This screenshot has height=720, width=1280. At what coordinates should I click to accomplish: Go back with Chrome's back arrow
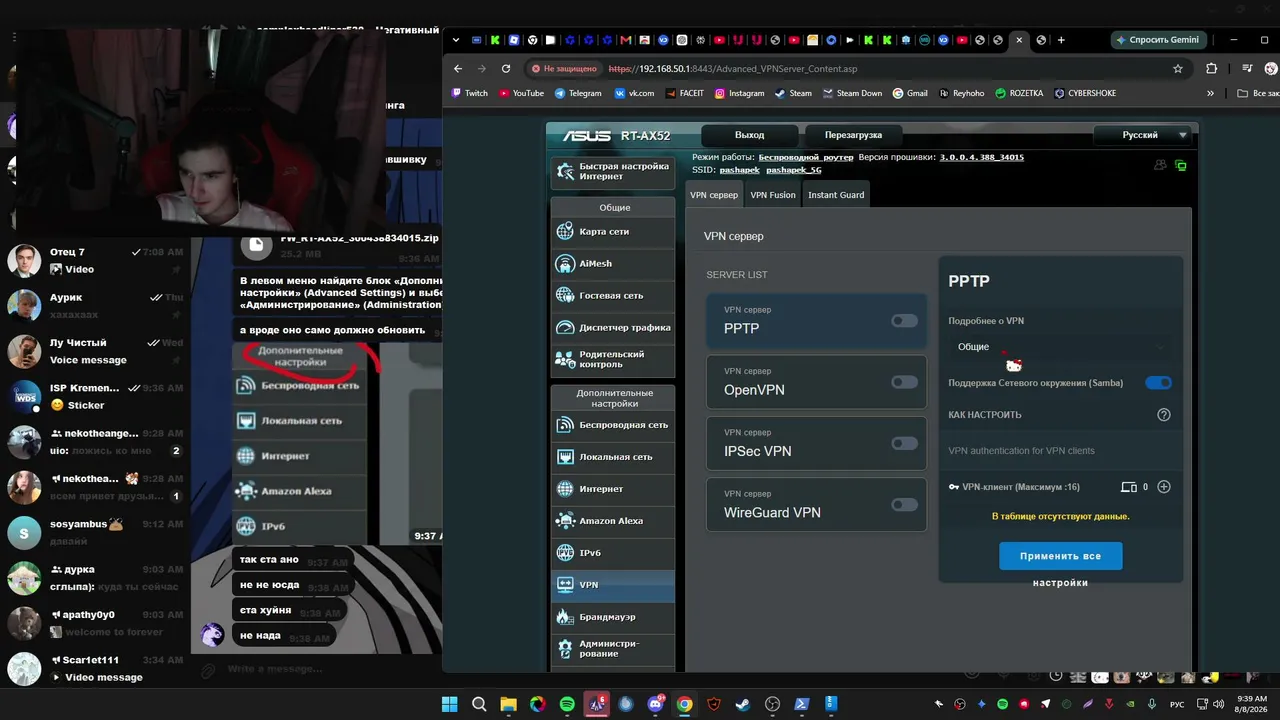458,69
